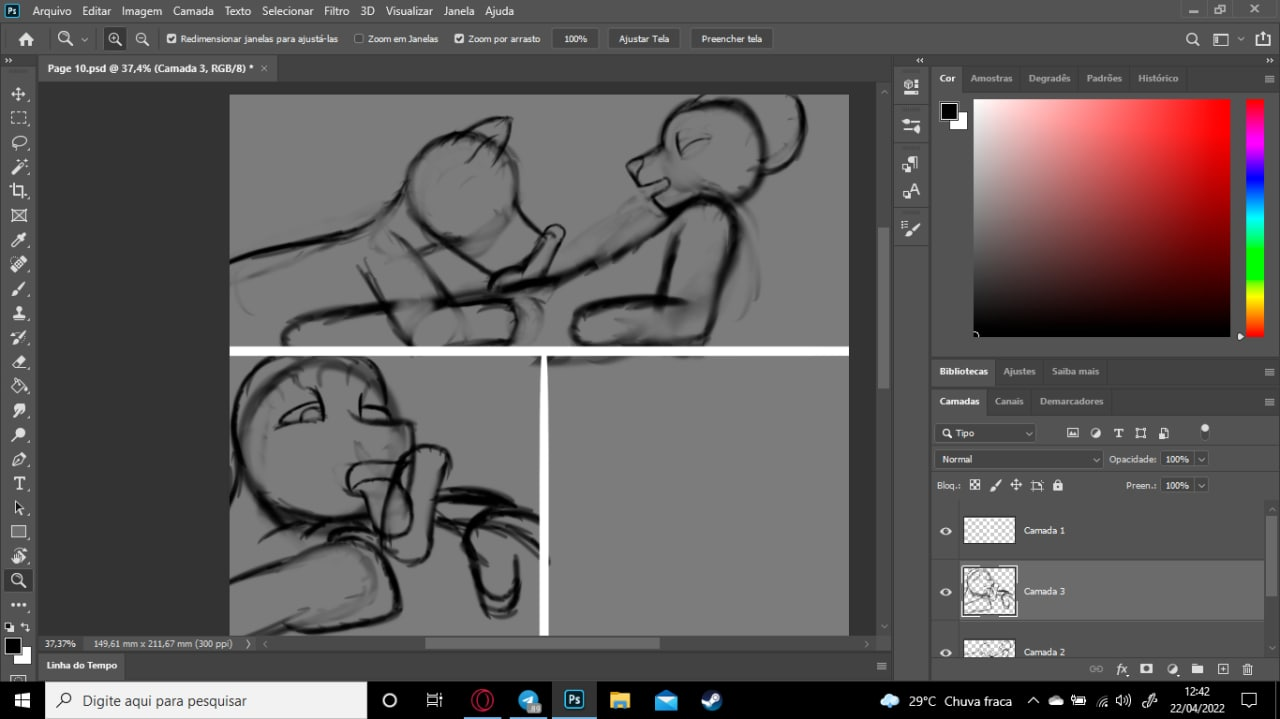
Task: Select the Rectangular Marquee tool
Action: tap(18, 118)
